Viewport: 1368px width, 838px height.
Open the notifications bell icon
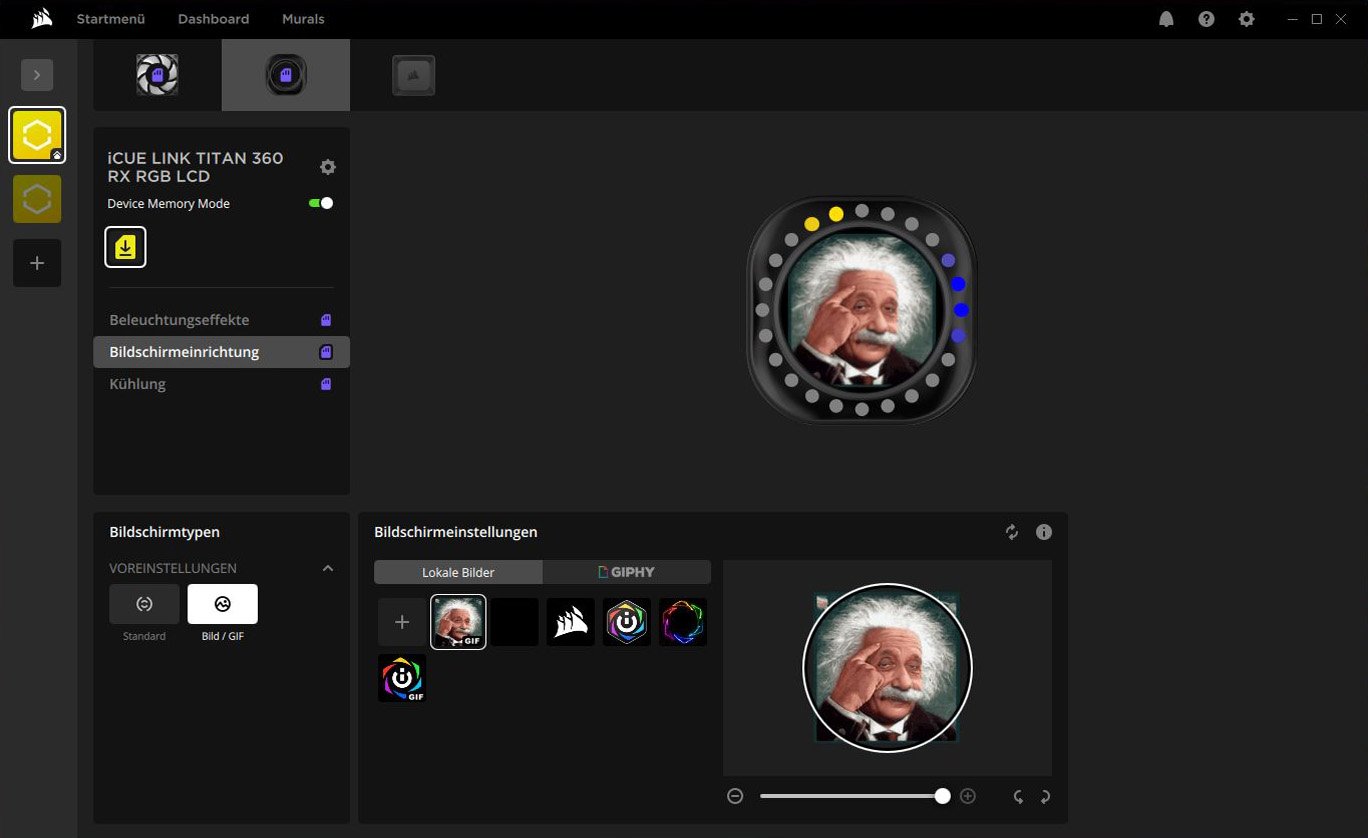(x=1166, y=19)
